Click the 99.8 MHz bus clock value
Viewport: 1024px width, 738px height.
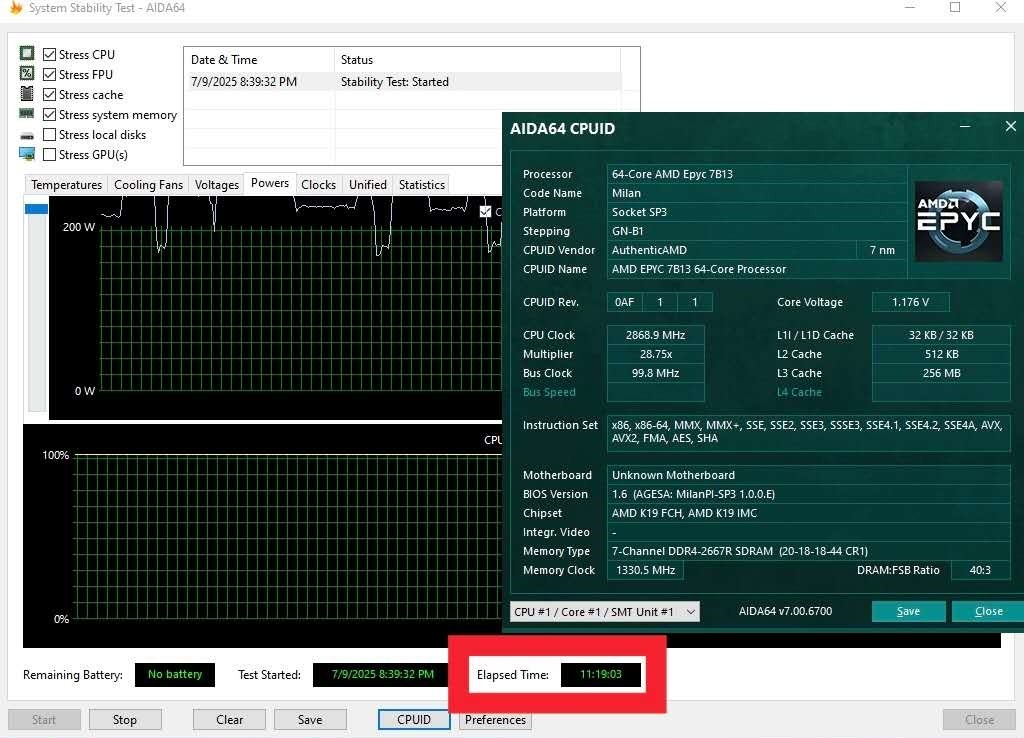[656, 373]
